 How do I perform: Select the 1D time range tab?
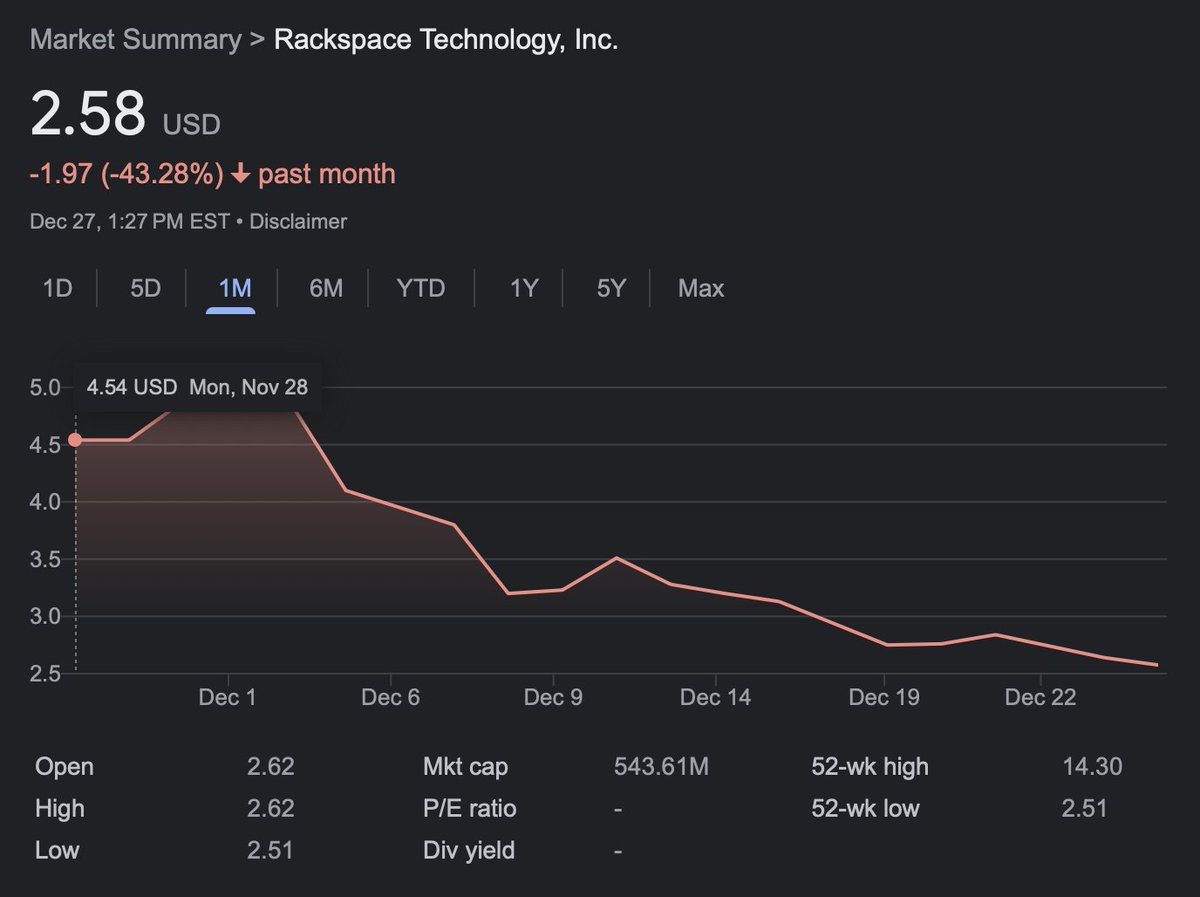pyautogui.click(x=58, y=289)
